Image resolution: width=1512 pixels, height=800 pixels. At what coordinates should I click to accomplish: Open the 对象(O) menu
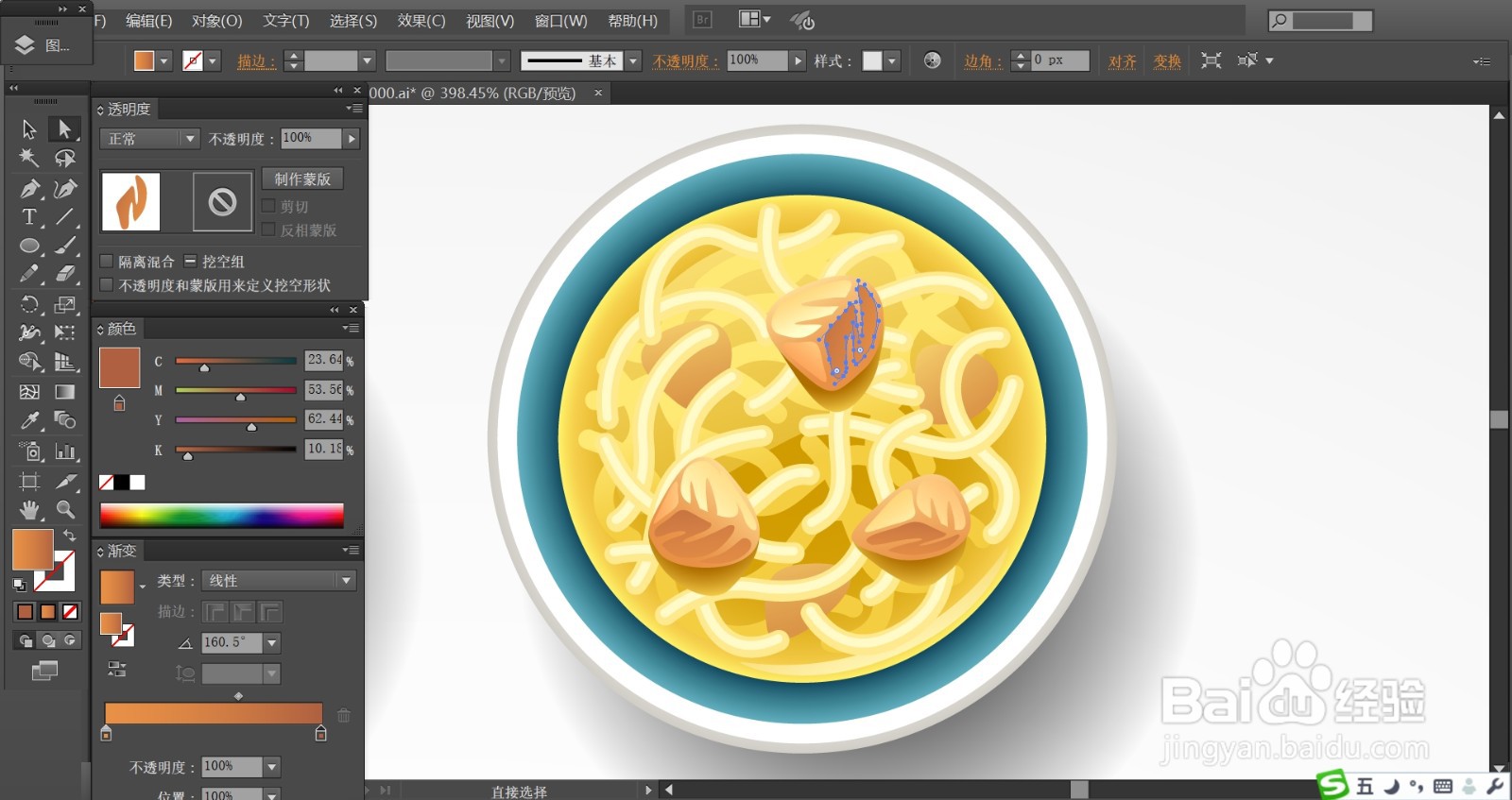217,21
